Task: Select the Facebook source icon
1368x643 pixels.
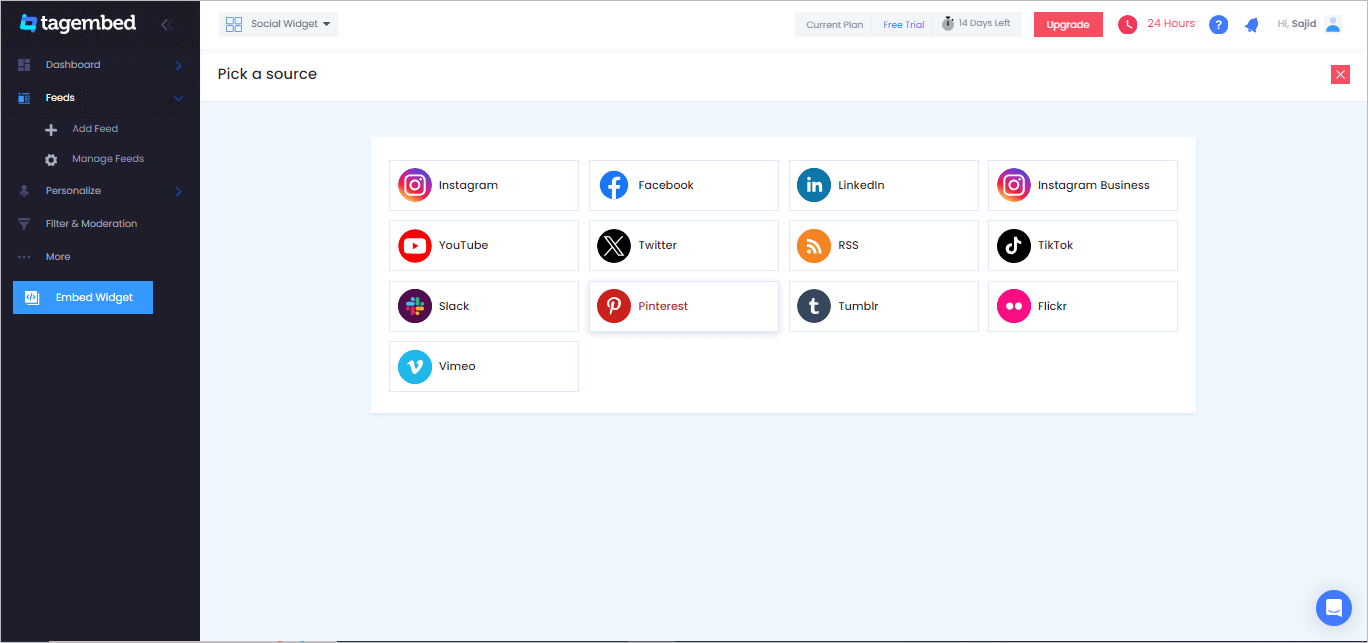Action: coord(614,185)
